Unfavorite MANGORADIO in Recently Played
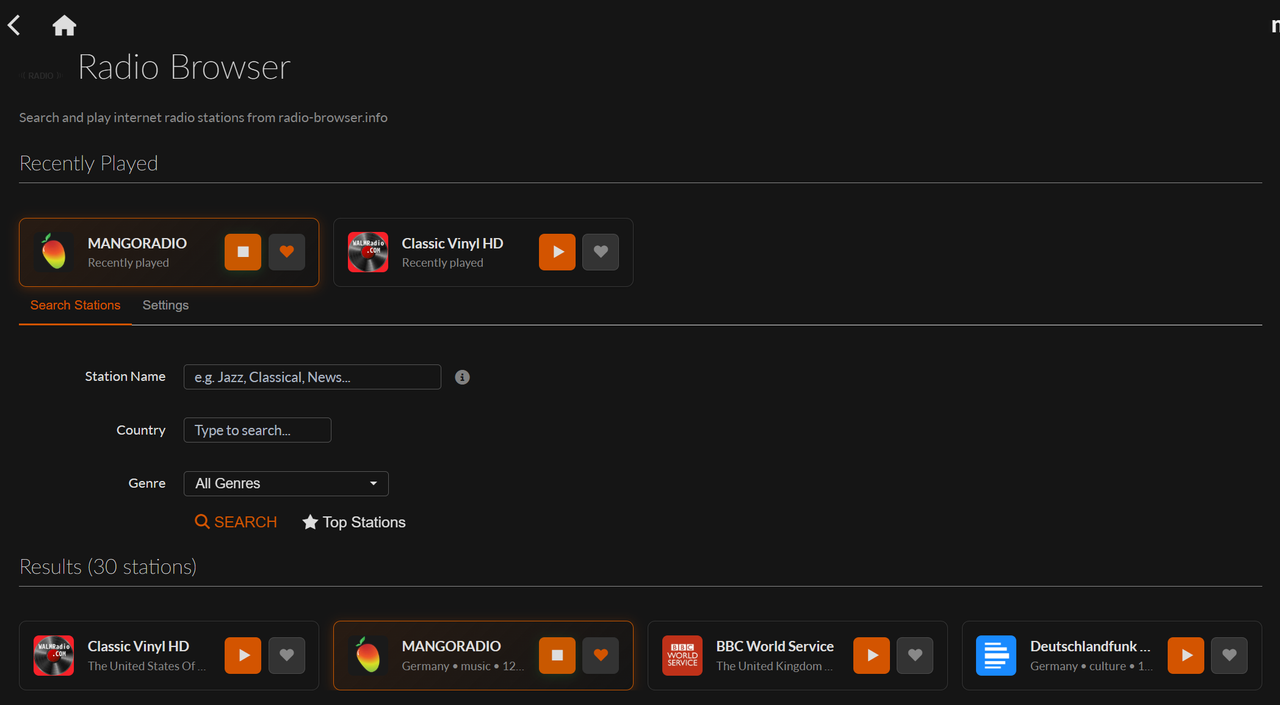1280x705 pixels. 287,252
